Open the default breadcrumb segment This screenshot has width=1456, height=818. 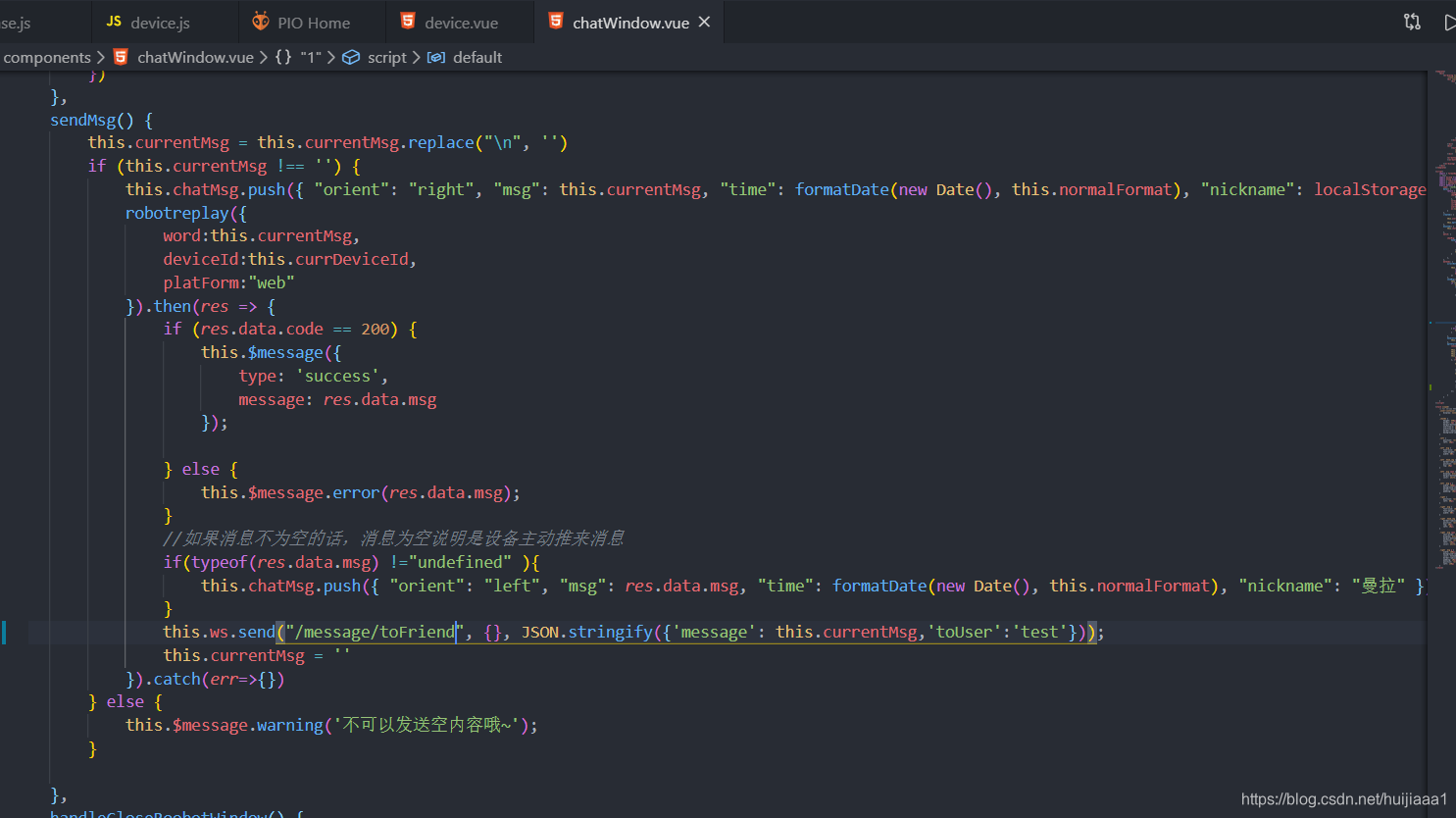pyautogui.click(x=477, y=57)
